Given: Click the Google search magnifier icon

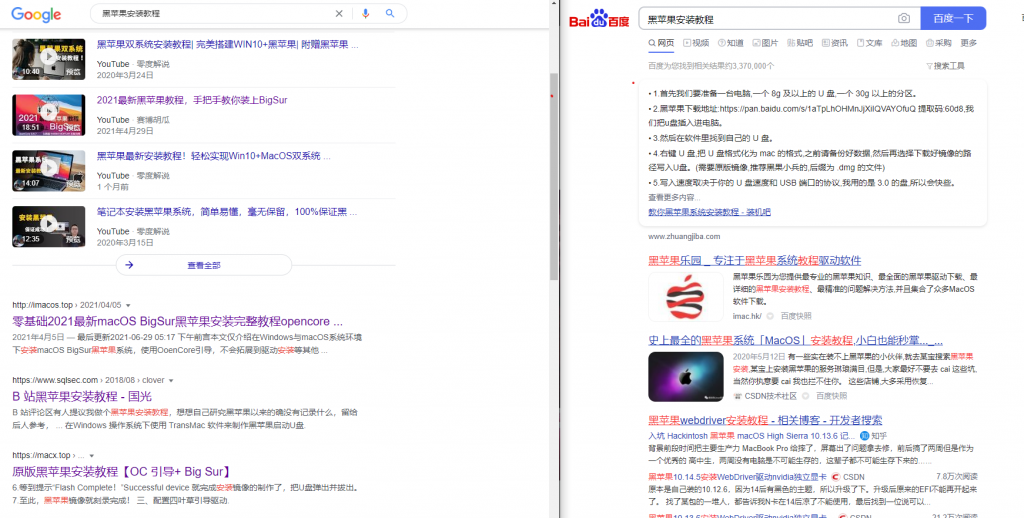Looking at the screenshot, I should coord(390,14).
